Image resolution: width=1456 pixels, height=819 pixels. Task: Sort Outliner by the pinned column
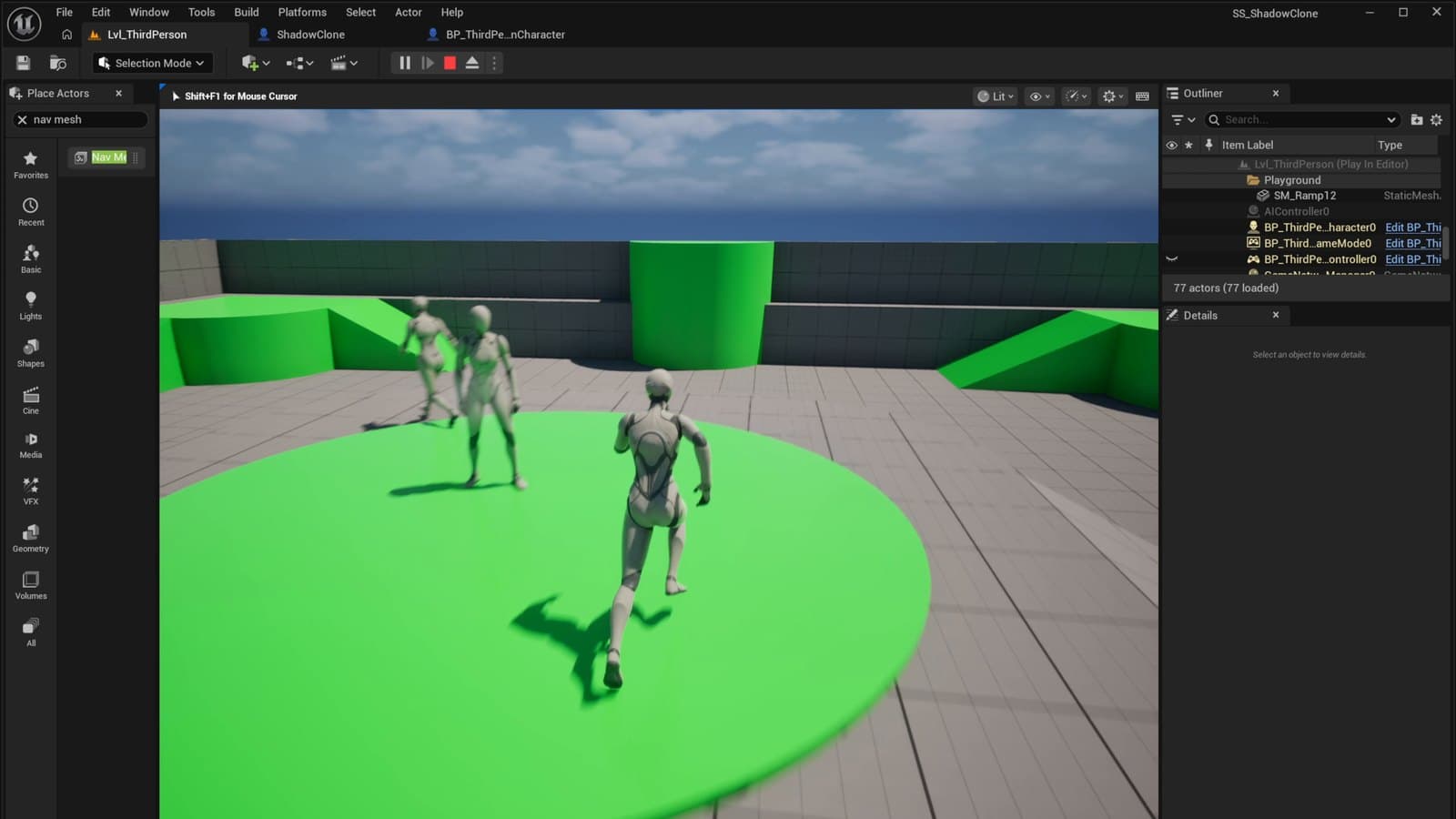pyautogui.click(x=1208, y=145)
